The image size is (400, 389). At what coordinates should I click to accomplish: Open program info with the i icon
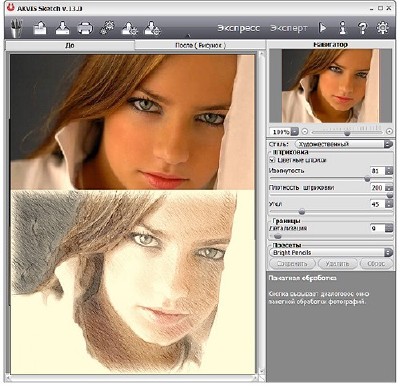point(342,28)
